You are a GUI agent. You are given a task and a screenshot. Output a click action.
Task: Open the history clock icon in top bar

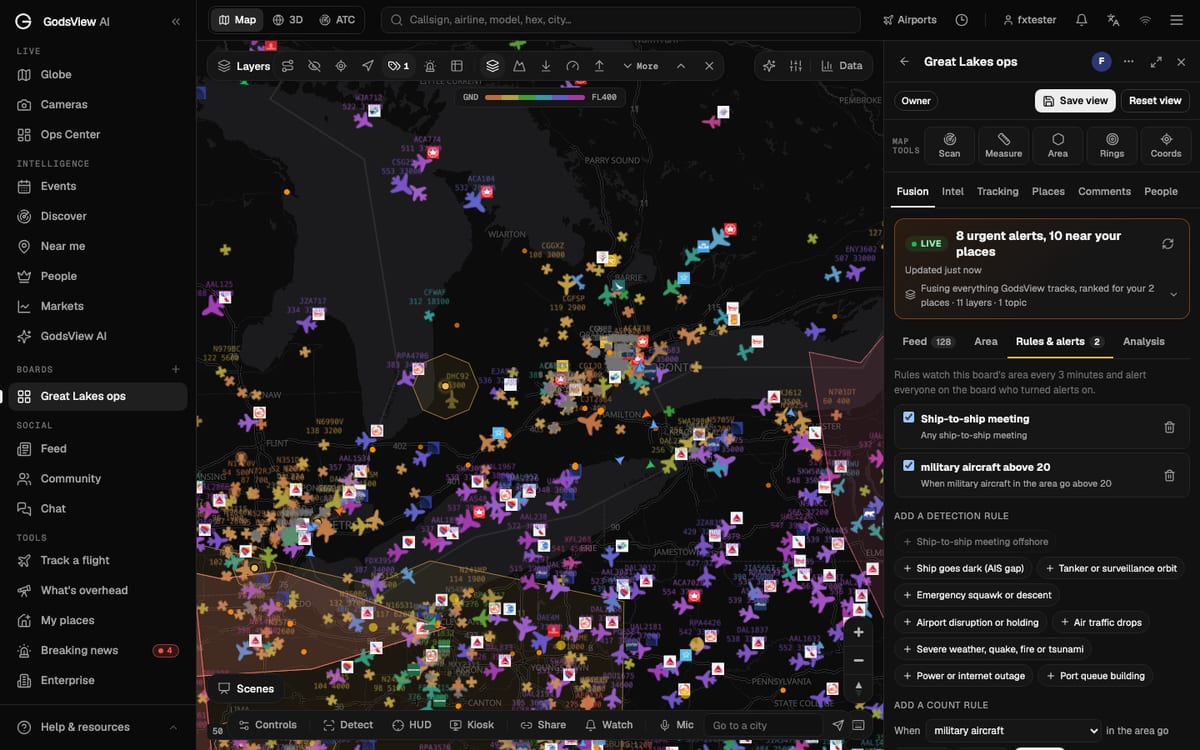961,20
